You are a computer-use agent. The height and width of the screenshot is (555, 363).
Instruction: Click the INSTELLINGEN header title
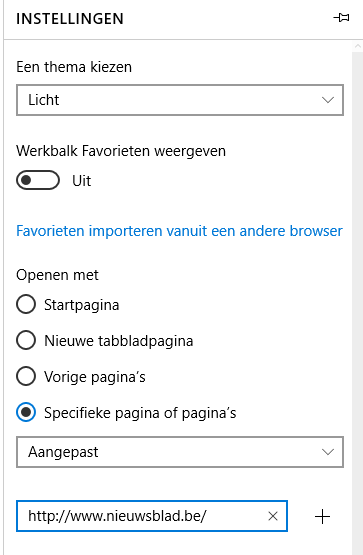(70, 19)
